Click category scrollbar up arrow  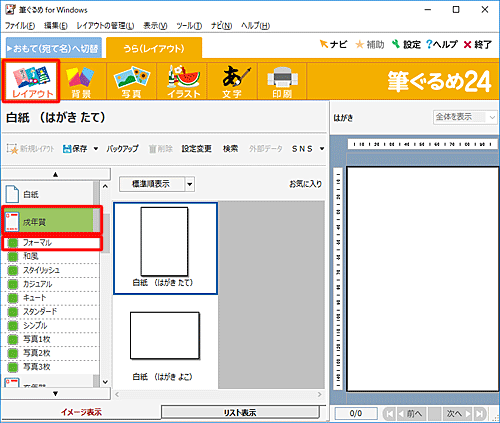[x=105, y=186]
